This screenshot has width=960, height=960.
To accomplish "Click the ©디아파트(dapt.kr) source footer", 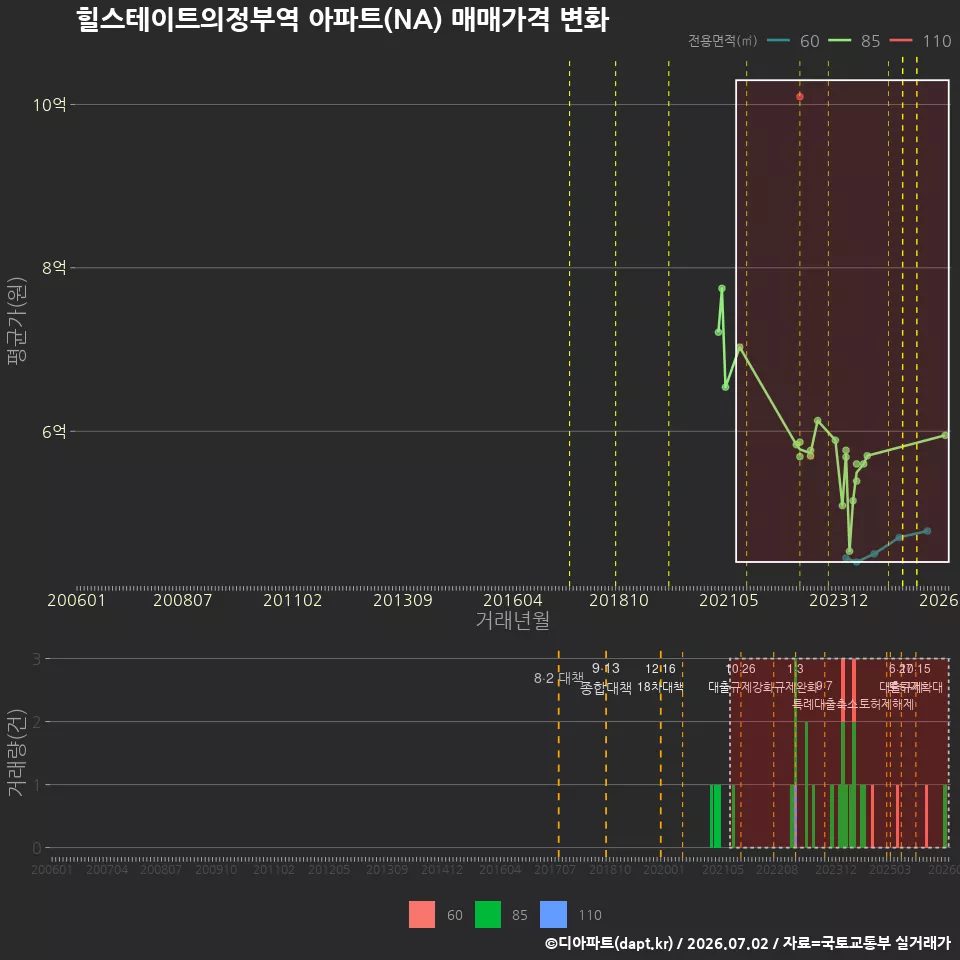I will (748, 943).
